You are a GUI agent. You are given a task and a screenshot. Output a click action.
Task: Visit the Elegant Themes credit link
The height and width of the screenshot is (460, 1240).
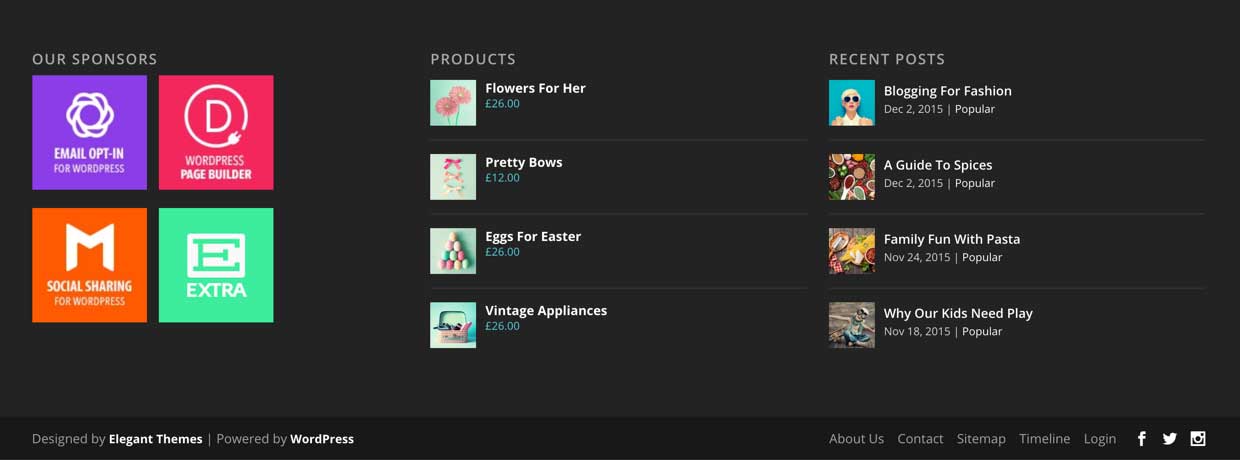tap(155, 439)
